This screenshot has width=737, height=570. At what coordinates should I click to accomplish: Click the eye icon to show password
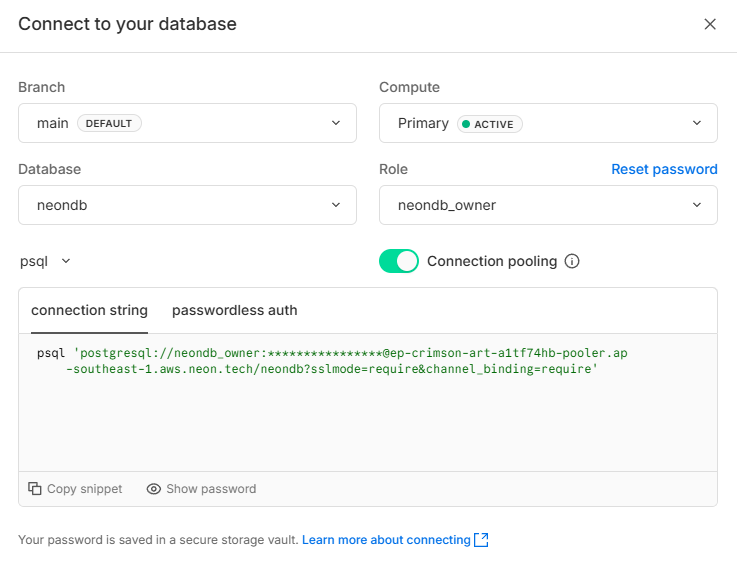coord(154,489)
